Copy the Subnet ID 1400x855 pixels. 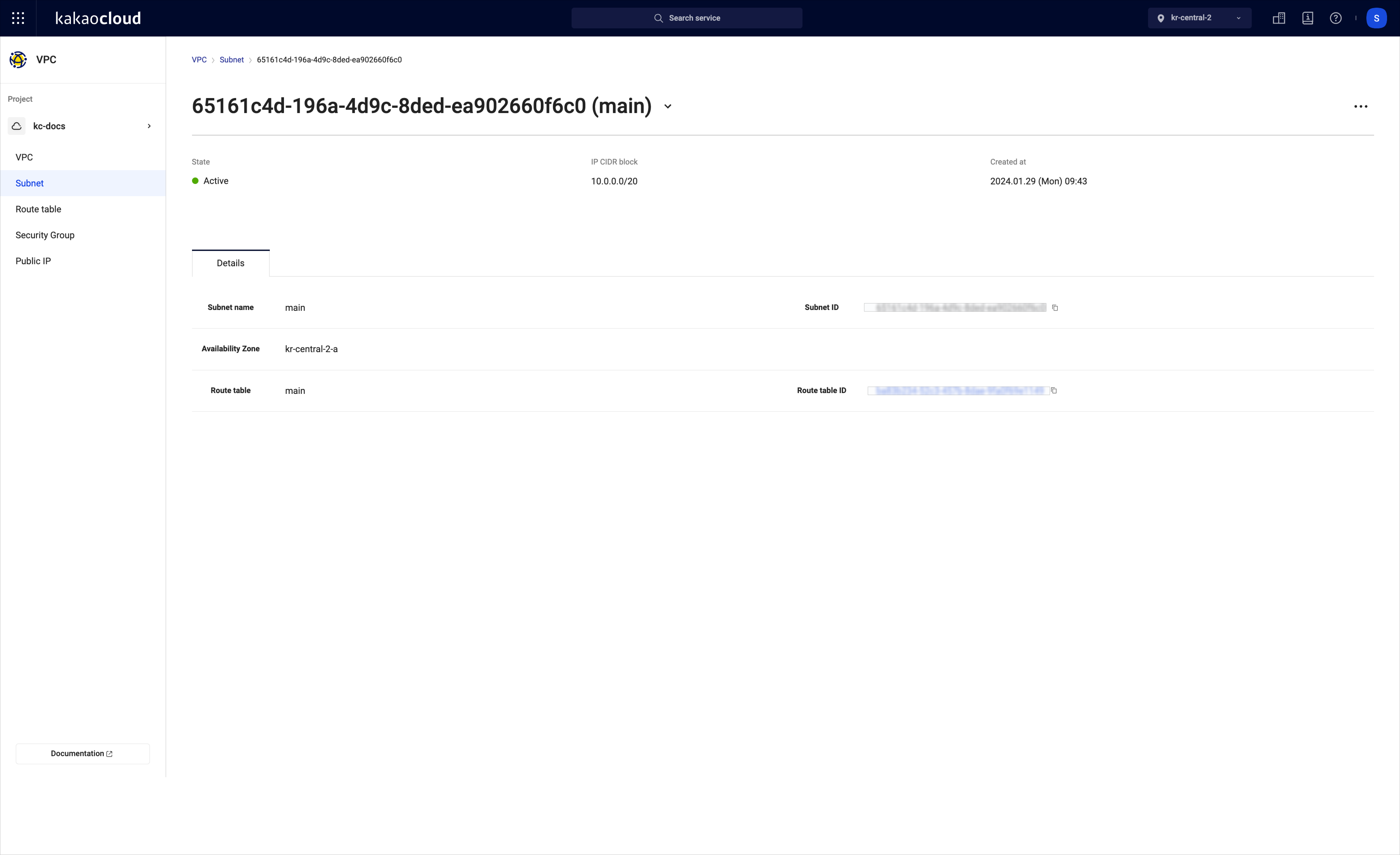coord(1055,308)
